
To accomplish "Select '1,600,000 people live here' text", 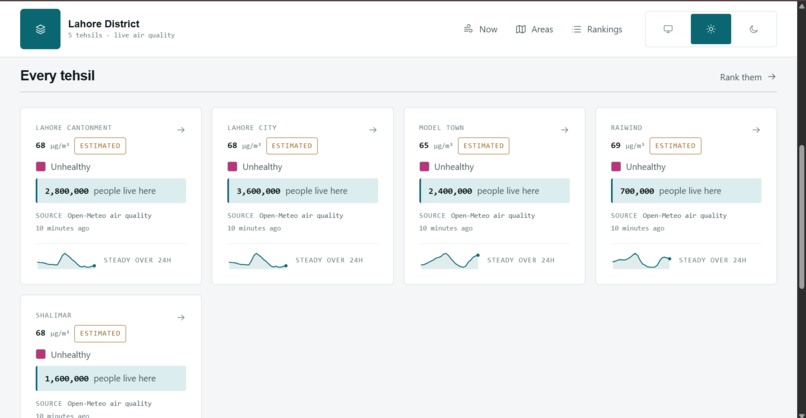I will [x=100, y=378].
